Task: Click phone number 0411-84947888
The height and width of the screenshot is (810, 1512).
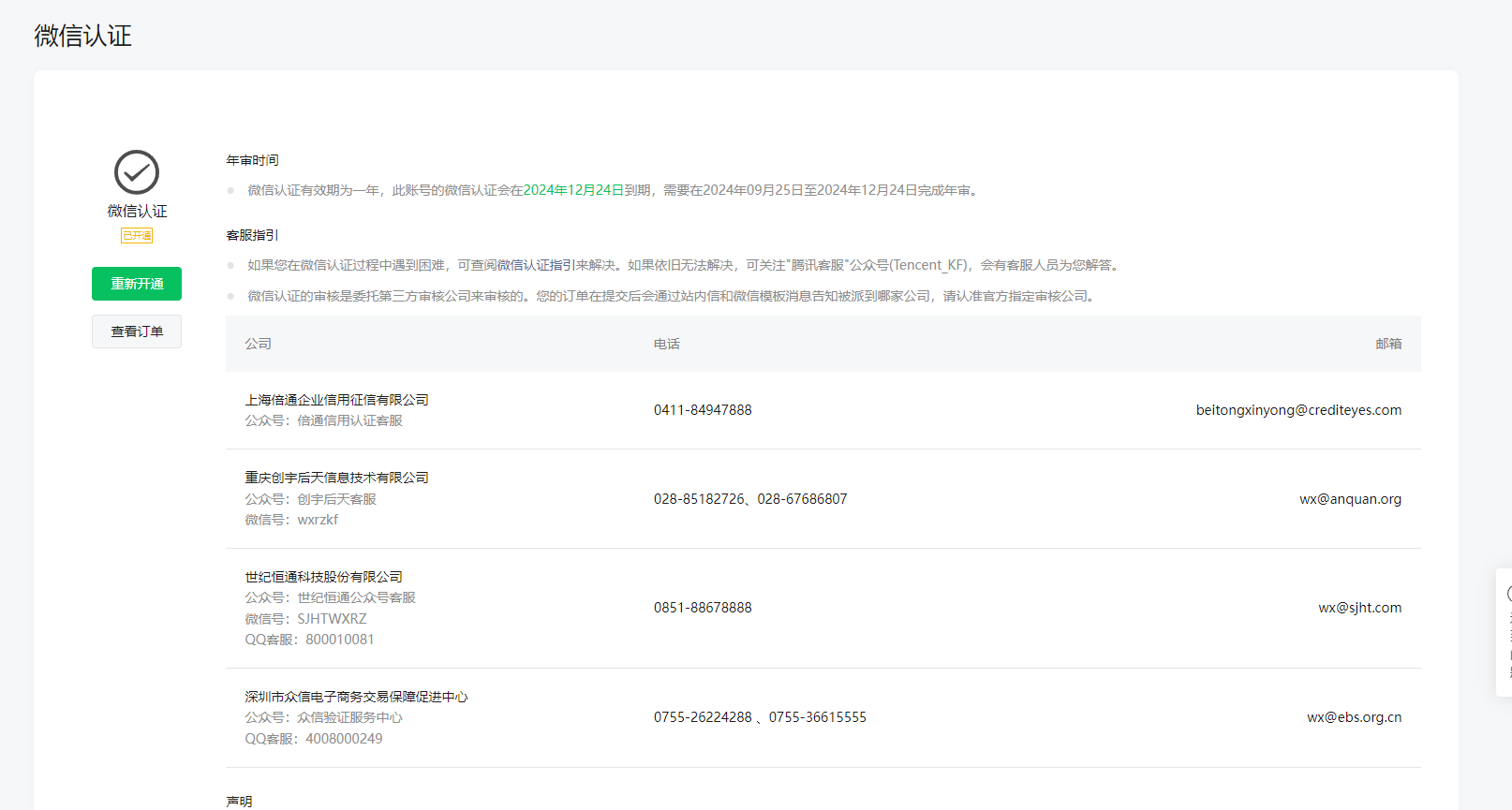Action: tap(703, 410)
